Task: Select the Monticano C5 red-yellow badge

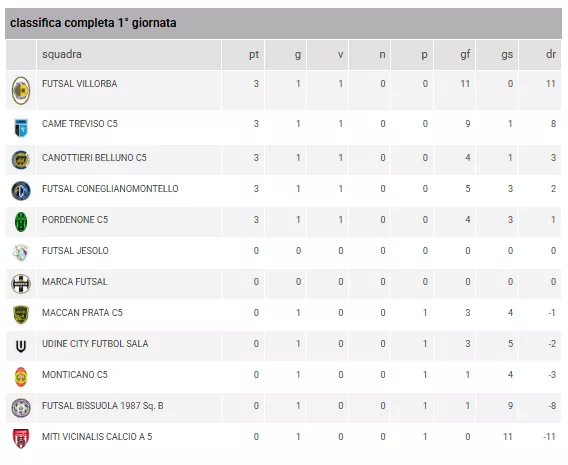Action: tap(21, 377)
